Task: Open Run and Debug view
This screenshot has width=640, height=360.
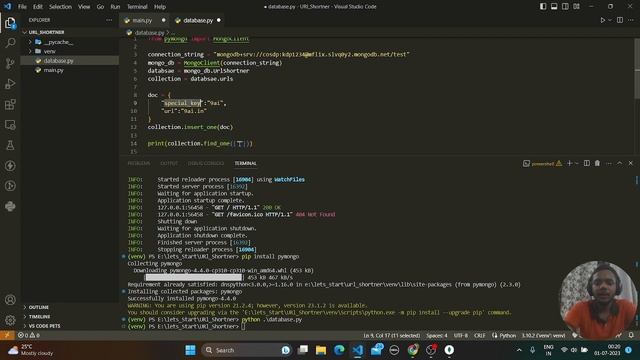Action: coord(10,84)
